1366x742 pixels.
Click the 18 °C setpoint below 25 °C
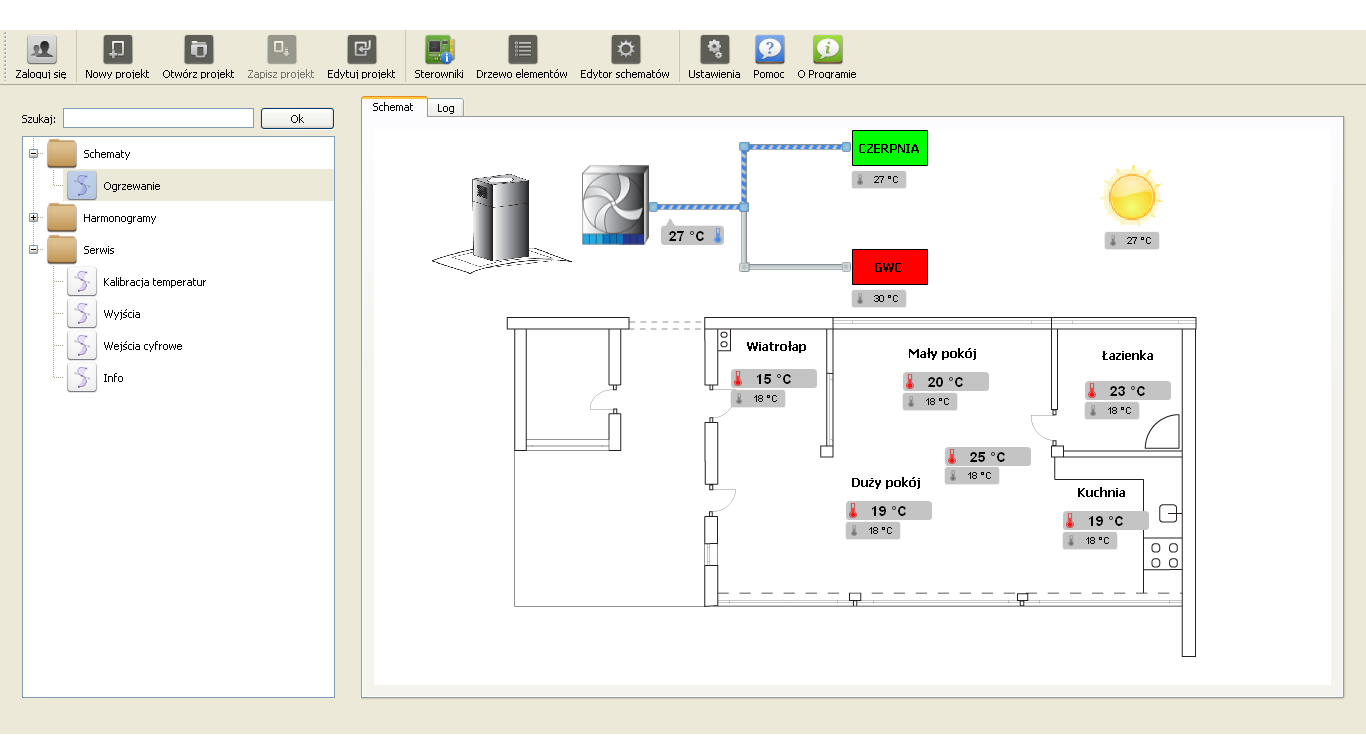coord(972,475)
